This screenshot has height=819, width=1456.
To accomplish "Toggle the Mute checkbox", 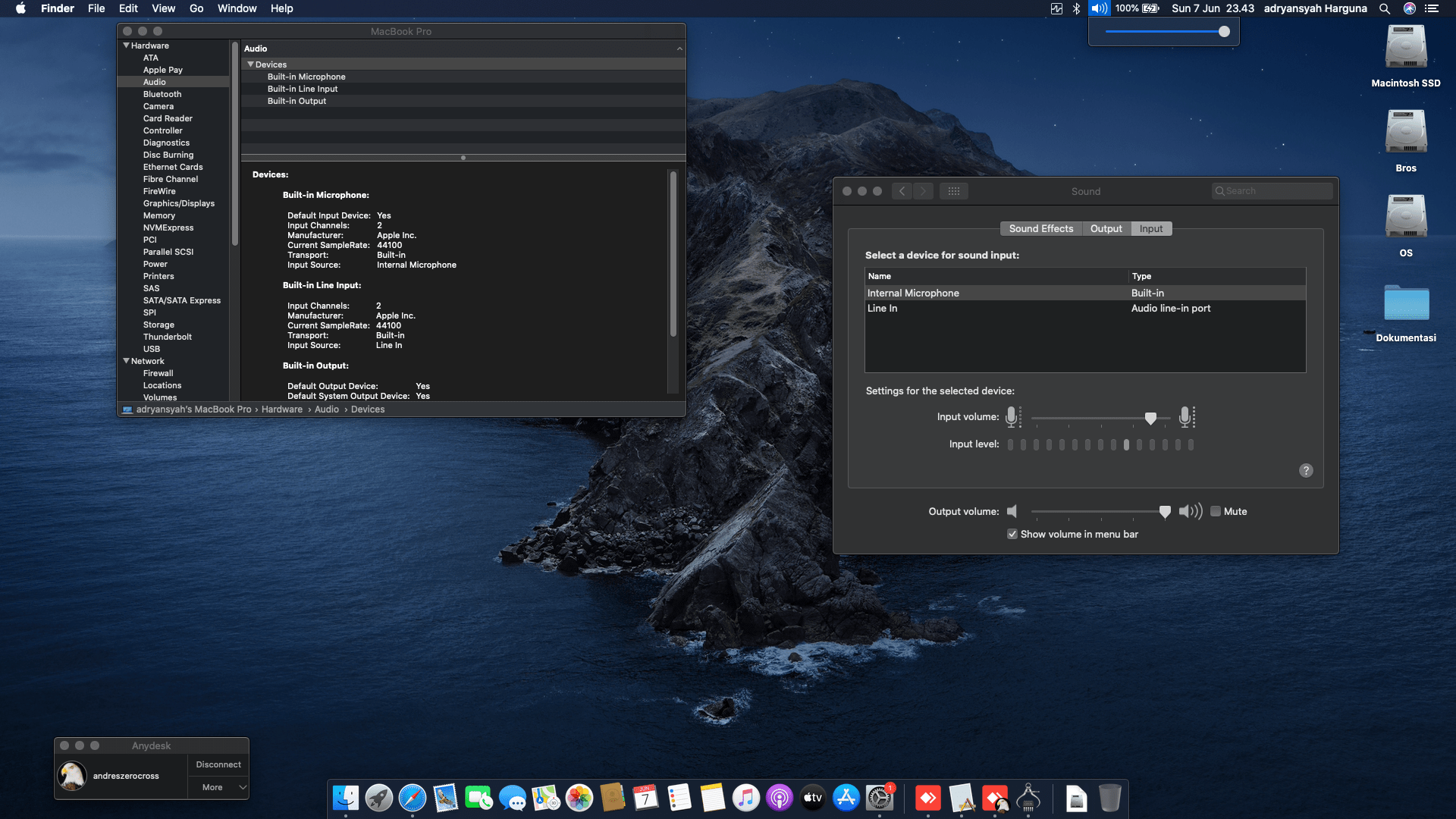I will [1216, 511].
